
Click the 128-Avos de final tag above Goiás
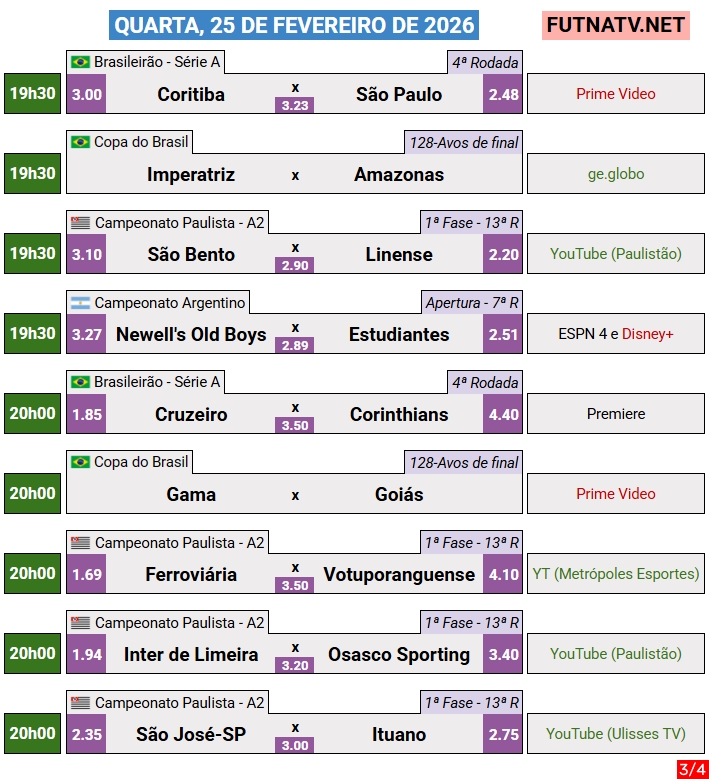coord(464,463)
